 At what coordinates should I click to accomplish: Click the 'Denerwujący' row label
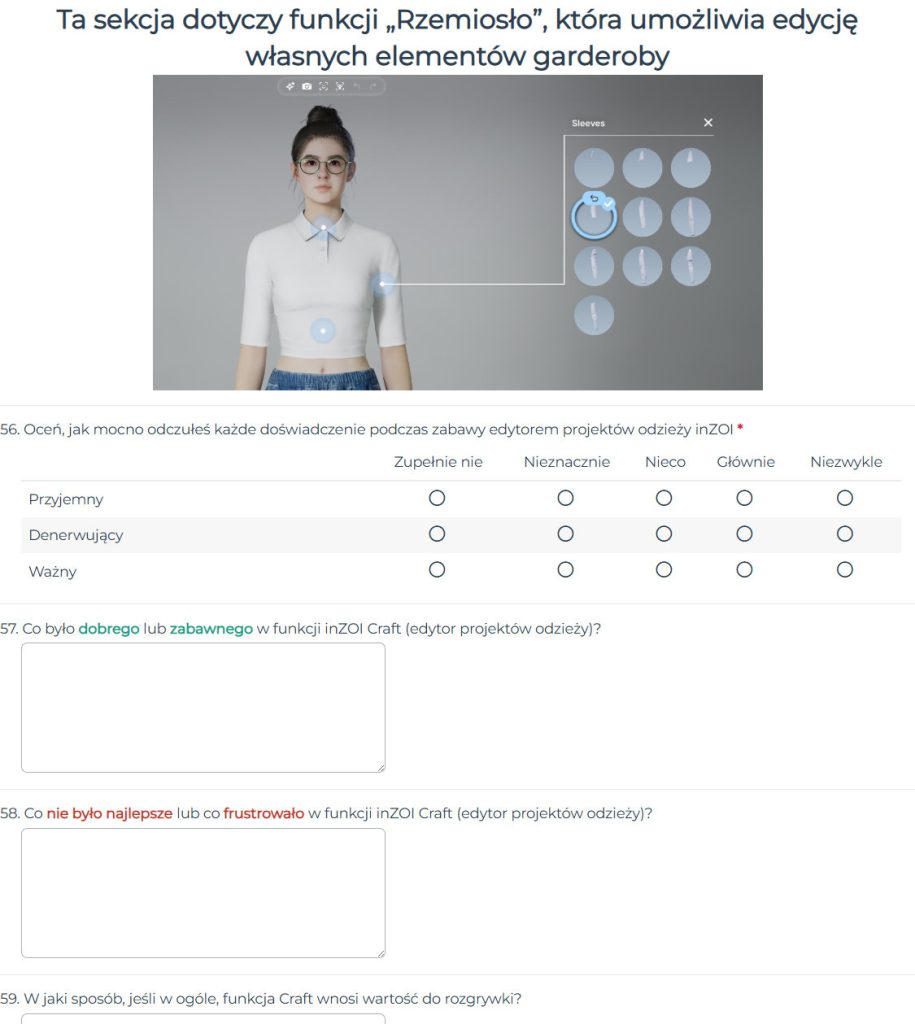pos(76,536)
